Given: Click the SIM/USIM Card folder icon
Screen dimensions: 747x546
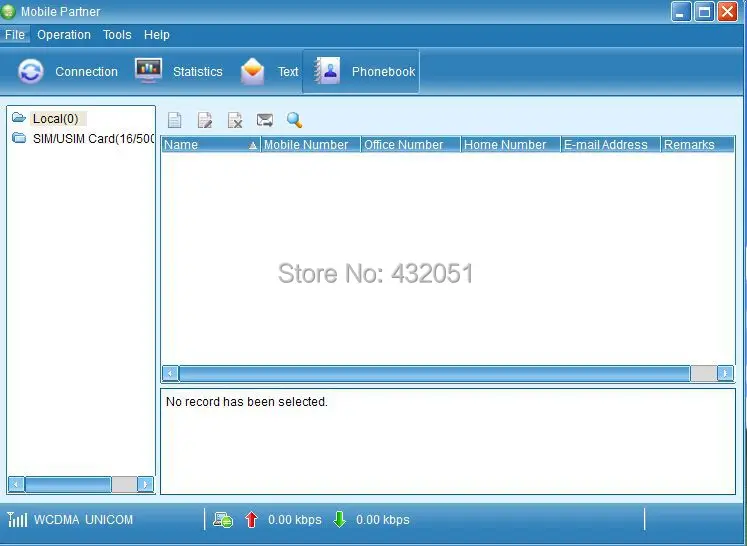Looking at the screenshot, I should (19, 138).
